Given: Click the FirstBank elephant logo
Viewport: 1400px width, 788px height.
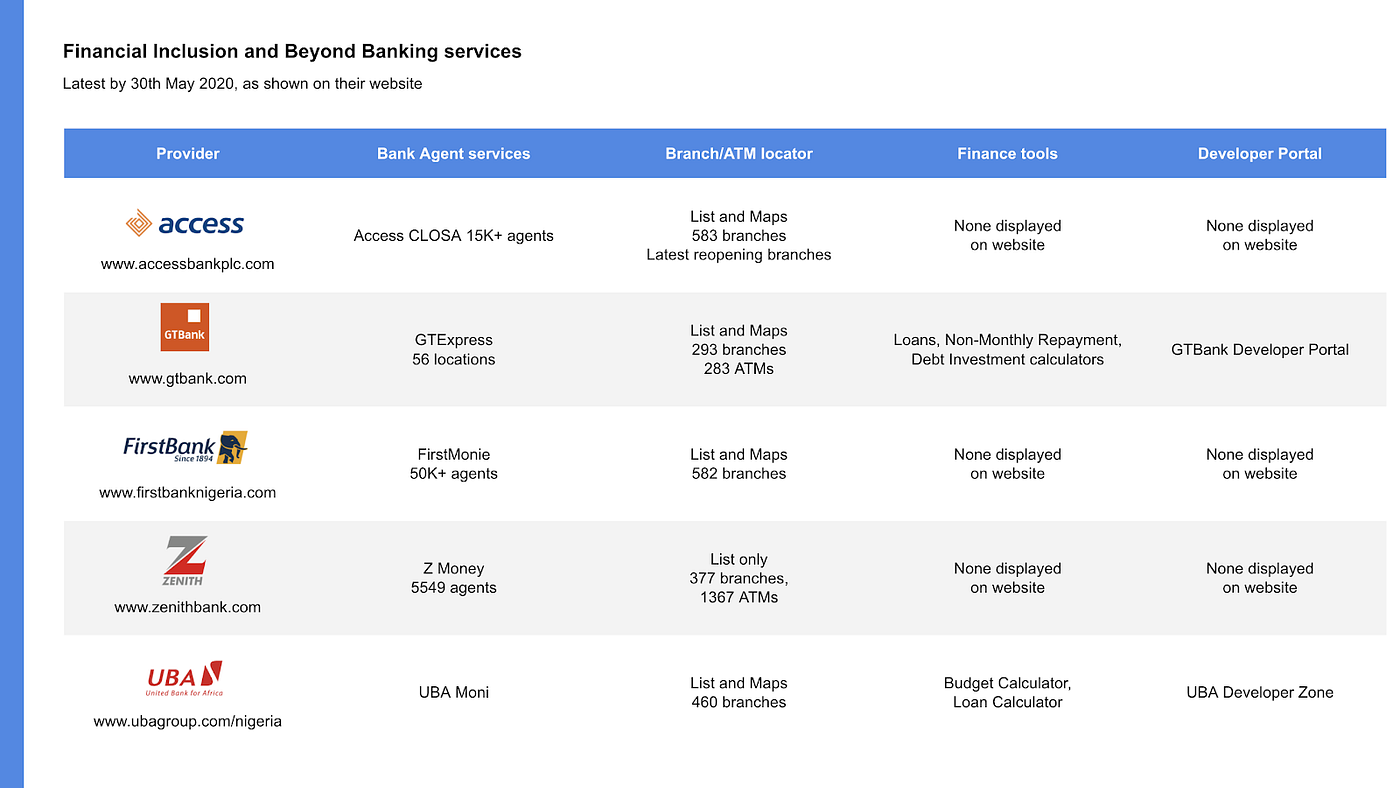Looking at the screenshot, I should (185, 447).
